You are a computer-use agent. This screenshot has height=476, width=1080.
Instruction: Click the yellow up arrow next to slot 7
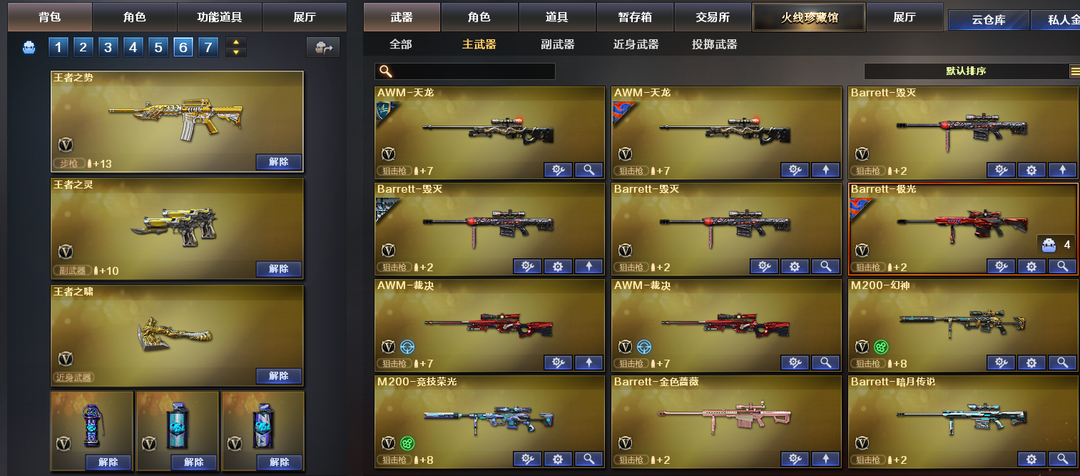[236, 43]
